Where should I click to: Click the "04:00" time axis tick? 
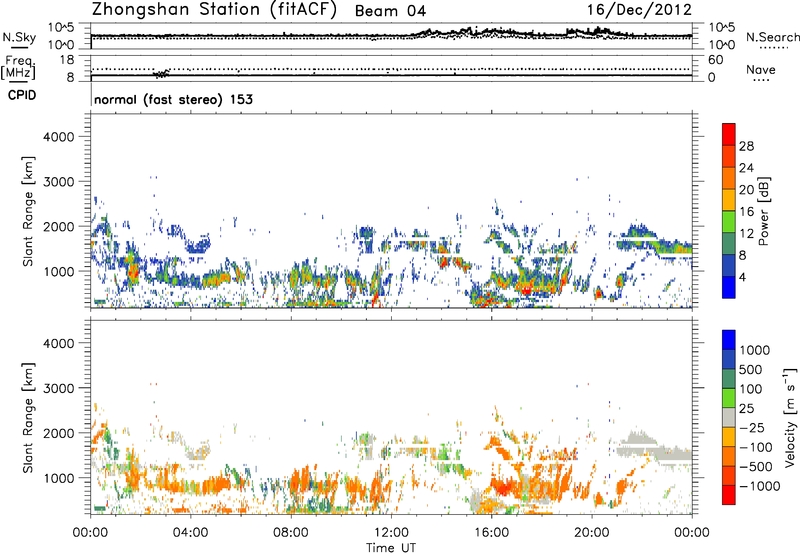point(190,533)
